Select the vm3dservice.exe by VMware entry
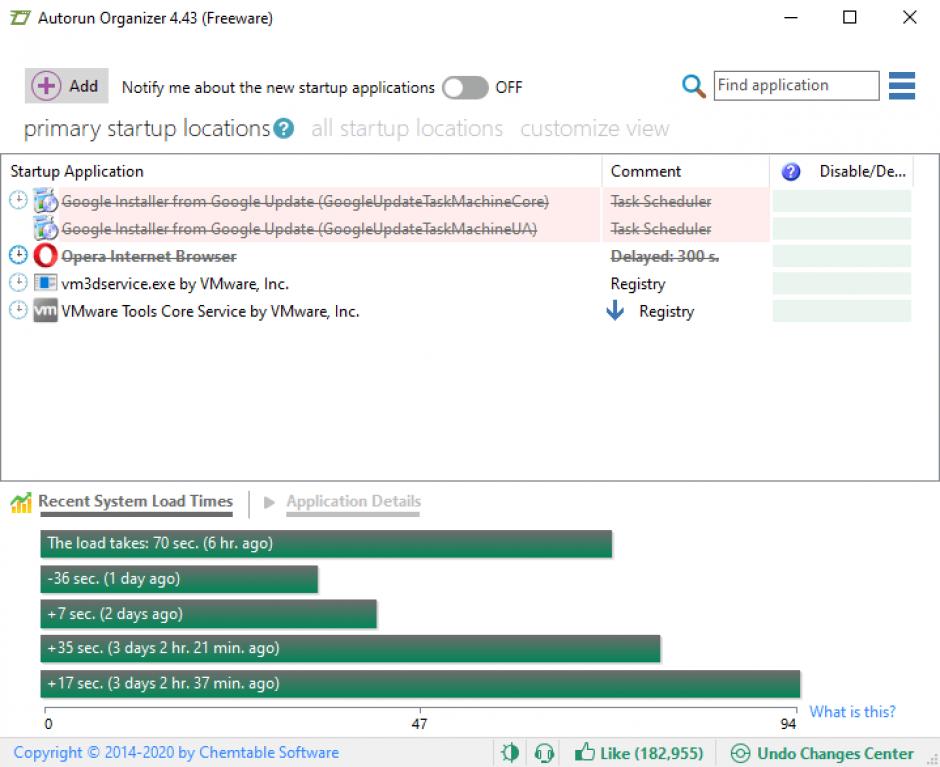The width and height of the screenshot is (940, 767). tap(175, 284)
